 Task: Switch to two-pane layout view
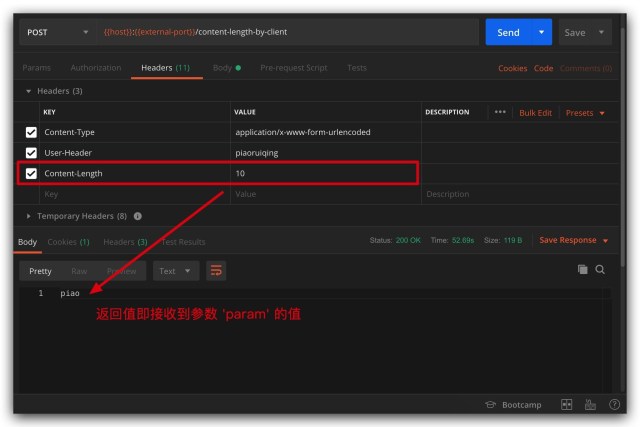pos(567,405)
